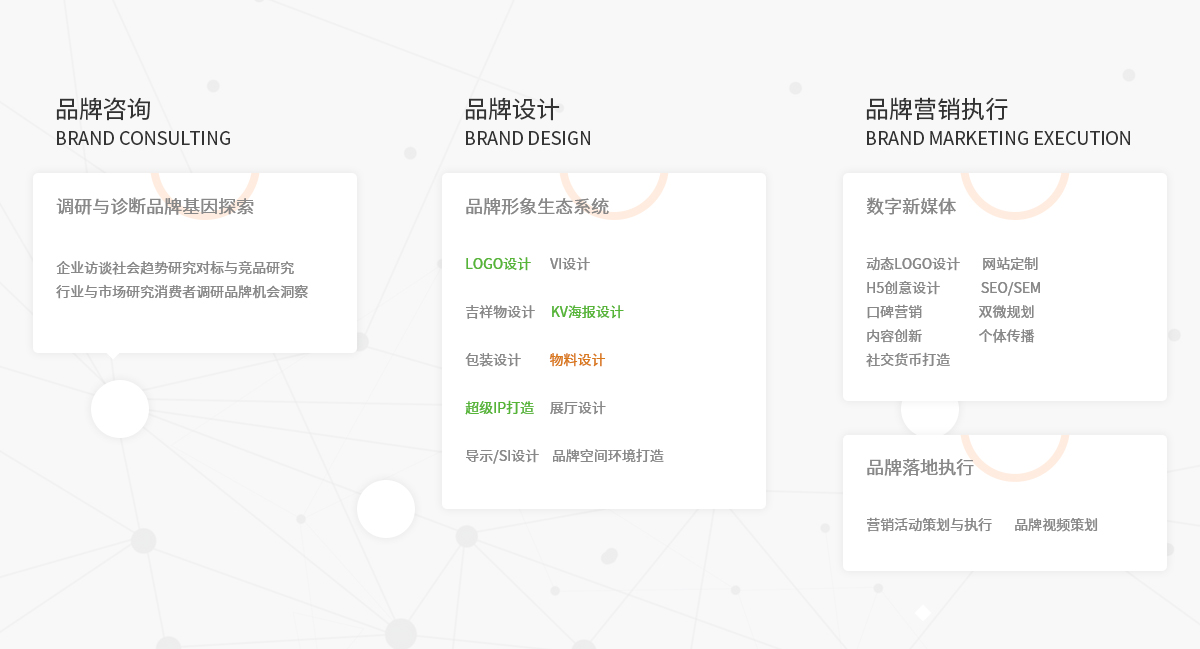Select the 吉祥物设计 item

pos(500,312)
